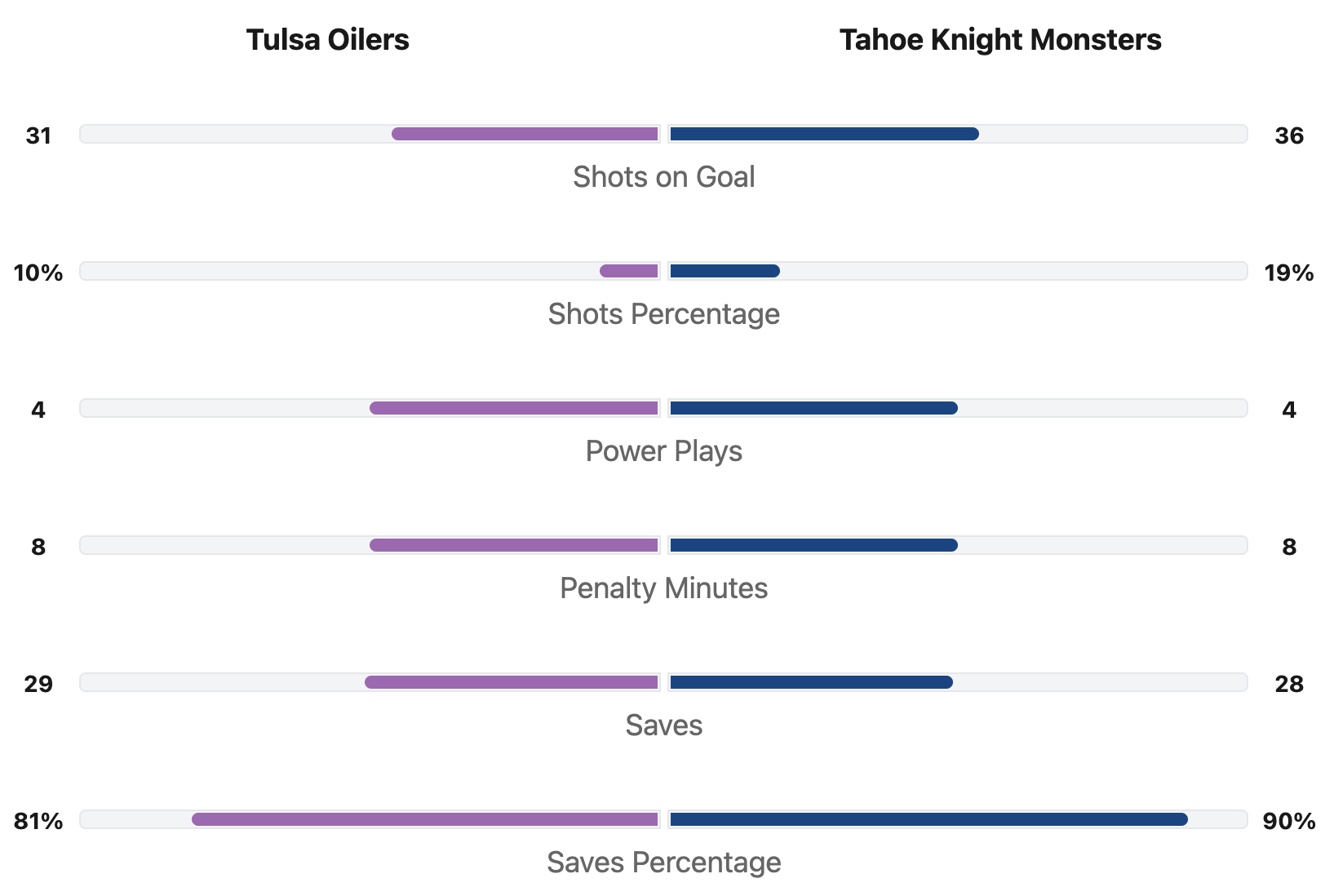Click Tahoe's 19% shots percentage value
This screenshot has height=896, width=1334.
[x=1288, y=273]
